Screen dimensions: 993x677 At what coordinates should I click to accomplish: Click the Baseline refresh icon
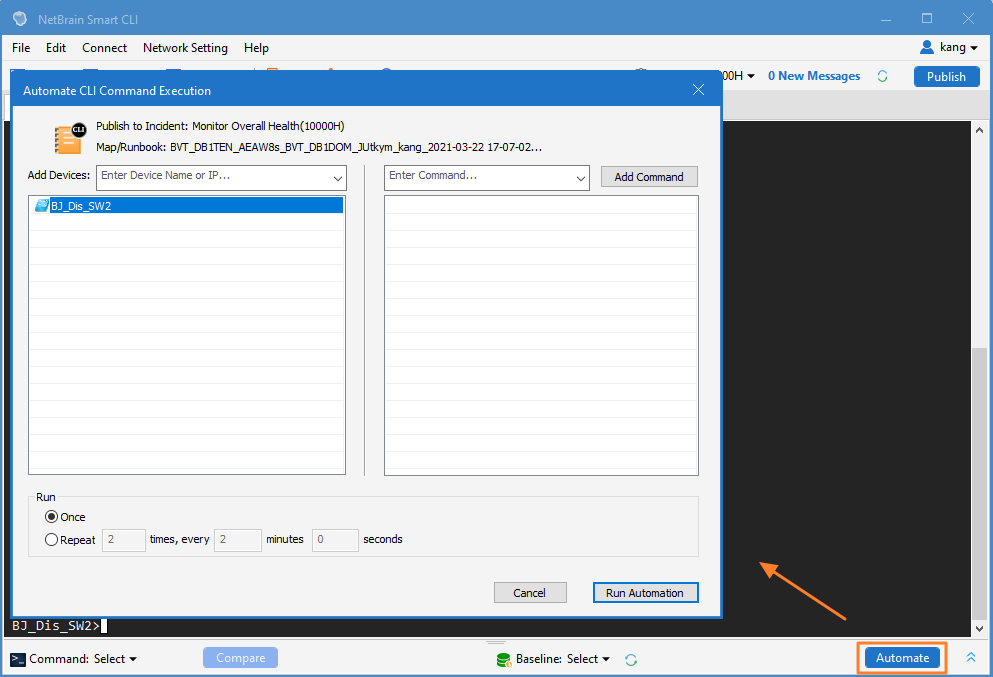[x=631, y=660]
